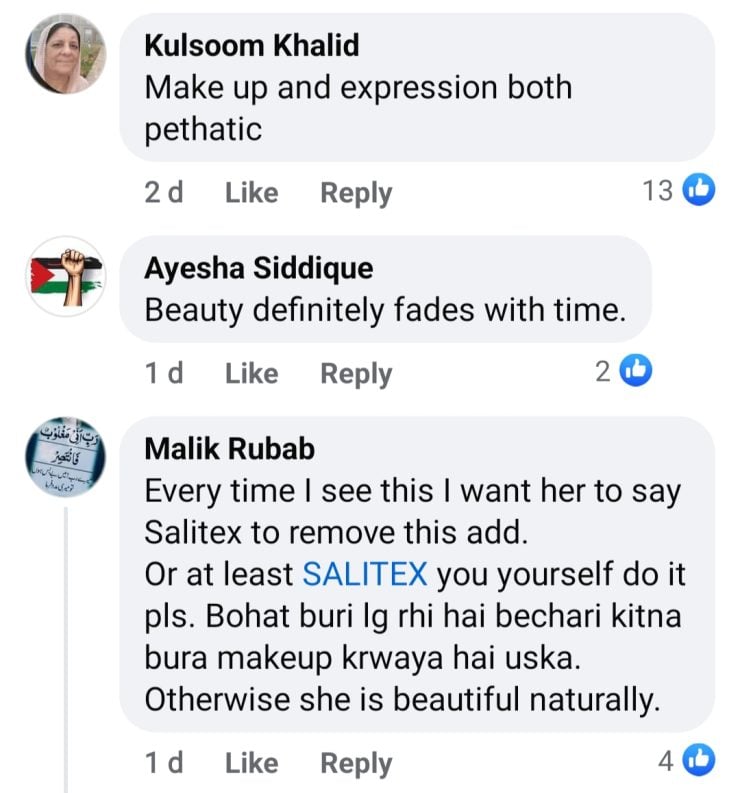Go to Malik Rubab's profile name
The image size is (740, 793).
[x=229, y=449]
